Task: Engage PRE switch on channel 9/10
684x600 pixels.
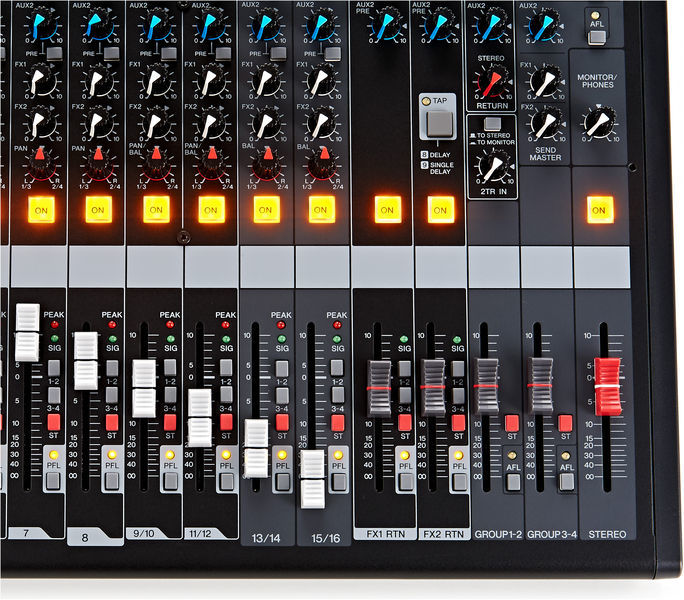Action: [169, 54]
